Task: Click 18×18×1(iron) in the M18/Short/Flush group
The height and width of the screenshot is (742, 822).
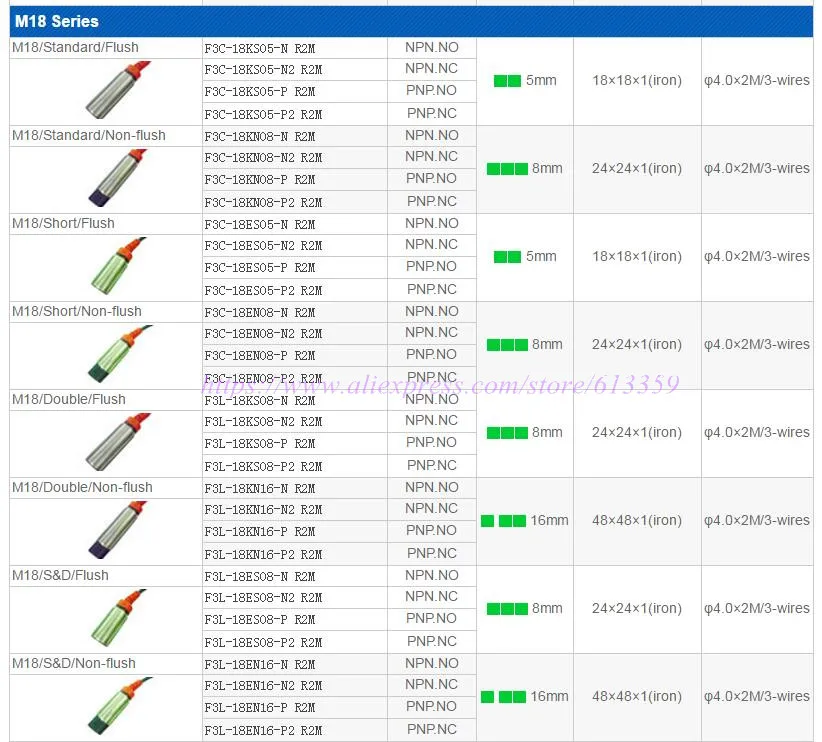Action: (x=637, y=256)
